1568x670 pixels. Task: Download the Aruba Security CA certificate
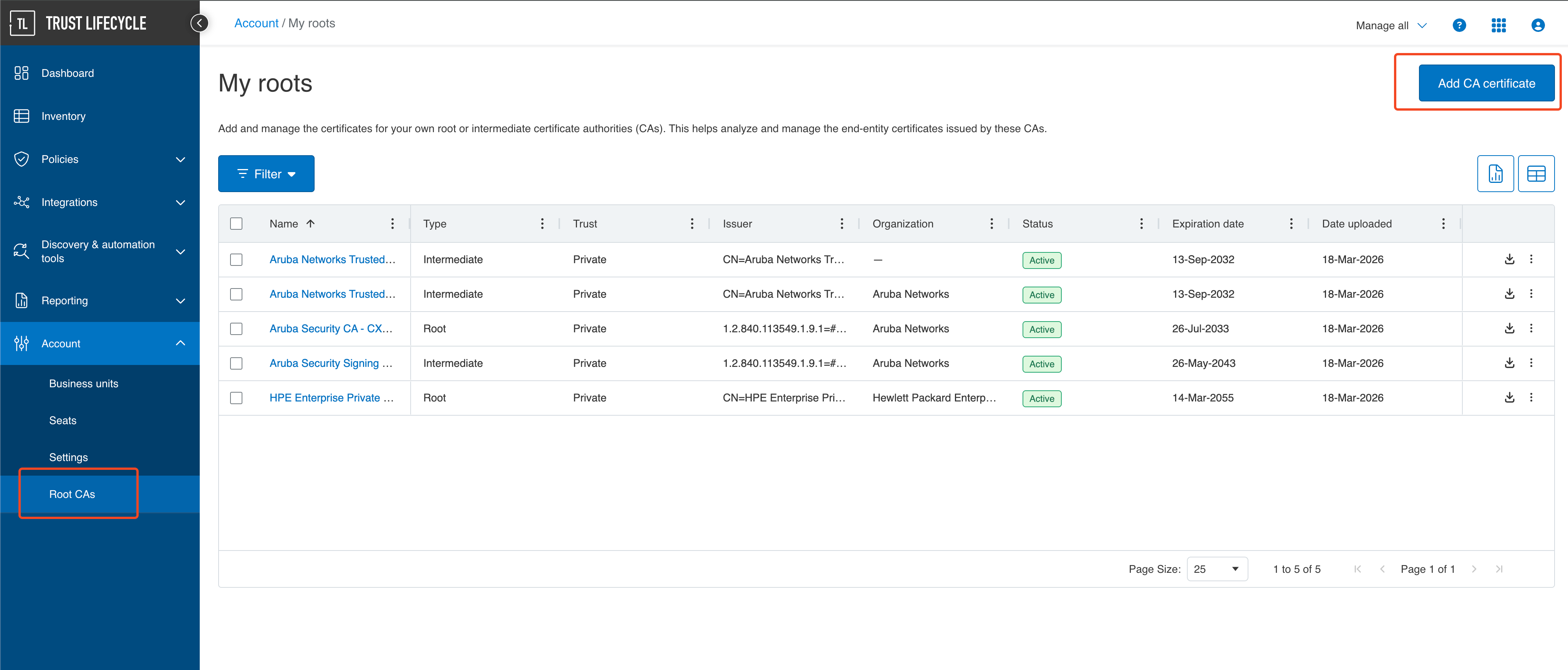click(1510, 328)
